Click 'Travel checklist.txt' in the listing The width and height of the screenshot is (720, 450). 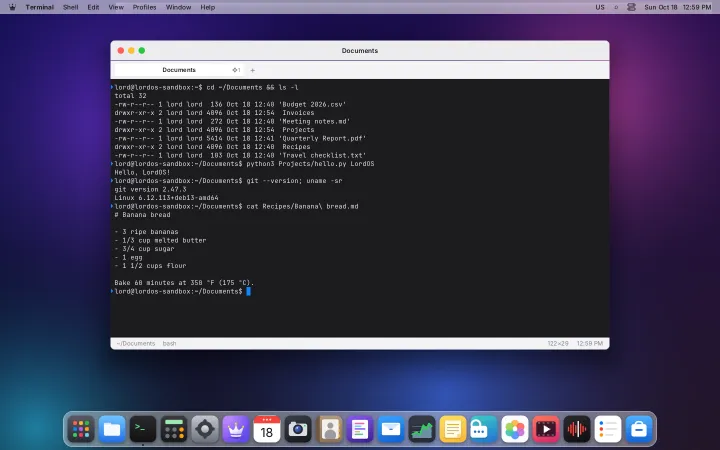[322, 156]
